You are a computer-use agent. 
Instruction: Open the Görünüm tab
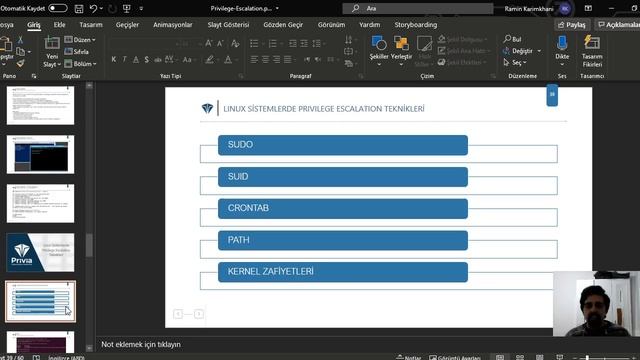pos(331,25)
